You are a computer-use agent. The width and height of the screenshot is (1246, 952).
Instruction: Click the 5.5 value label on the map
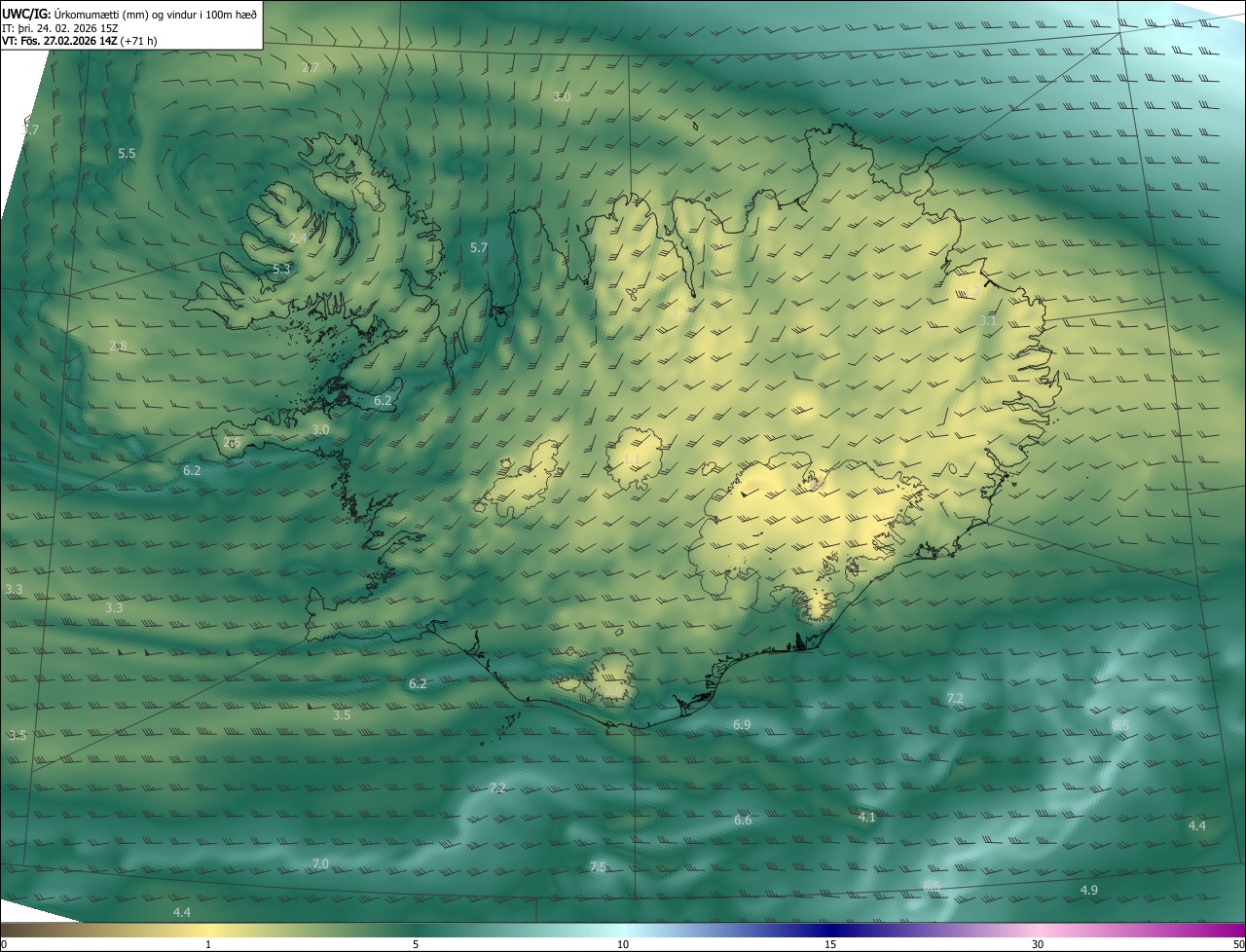pyautogui.click(x=127, y=154)
